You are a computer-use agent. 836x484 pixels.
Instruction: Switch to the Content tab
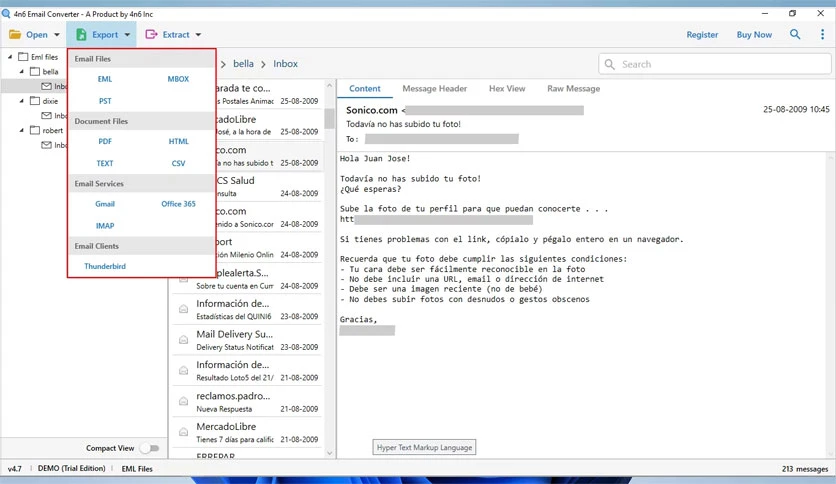(x=365, y=88)
